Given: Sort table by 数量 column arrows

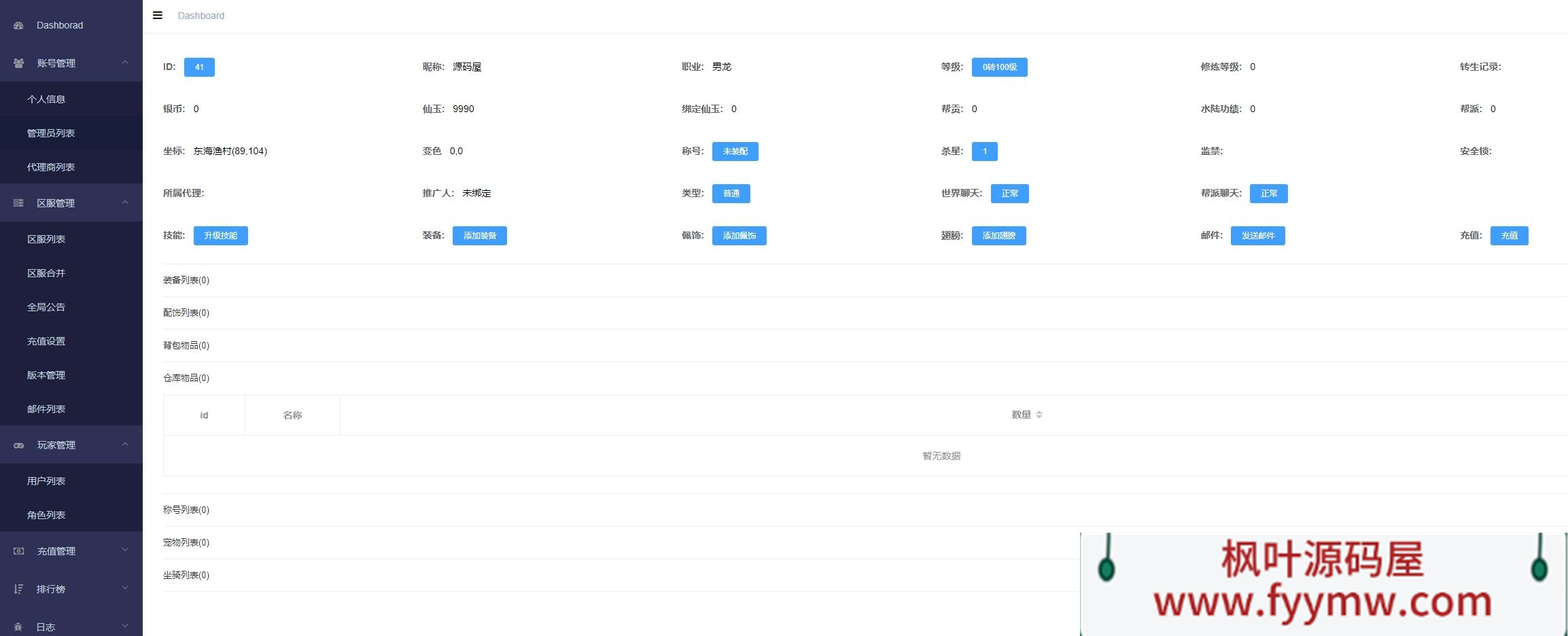Looking at the screenshot, I should pyautogui.click(x=1039, y=415).
